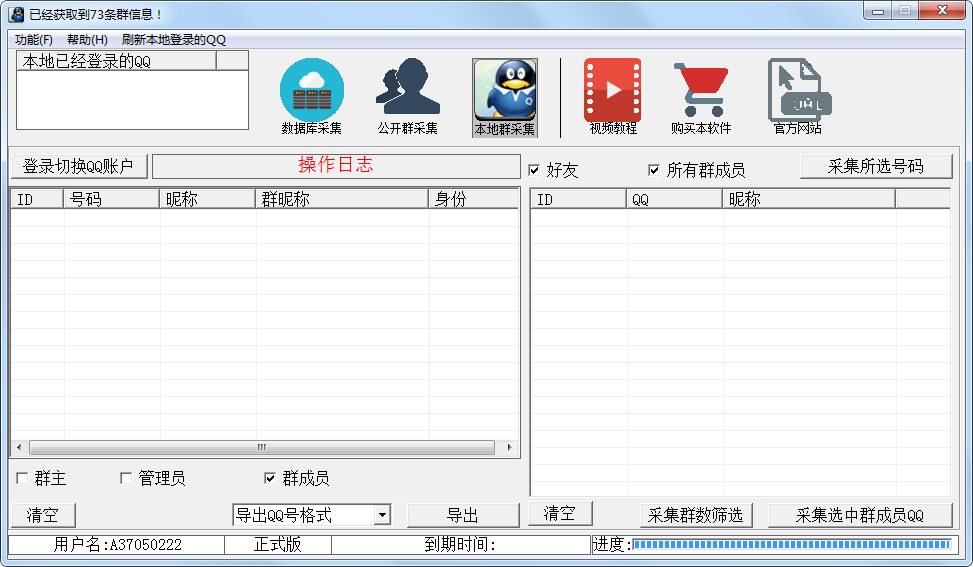Image resolution: width=973 pixels, height=567 pixels.
Task: Open the 功能(F) menu
Action: coord(34,40)
